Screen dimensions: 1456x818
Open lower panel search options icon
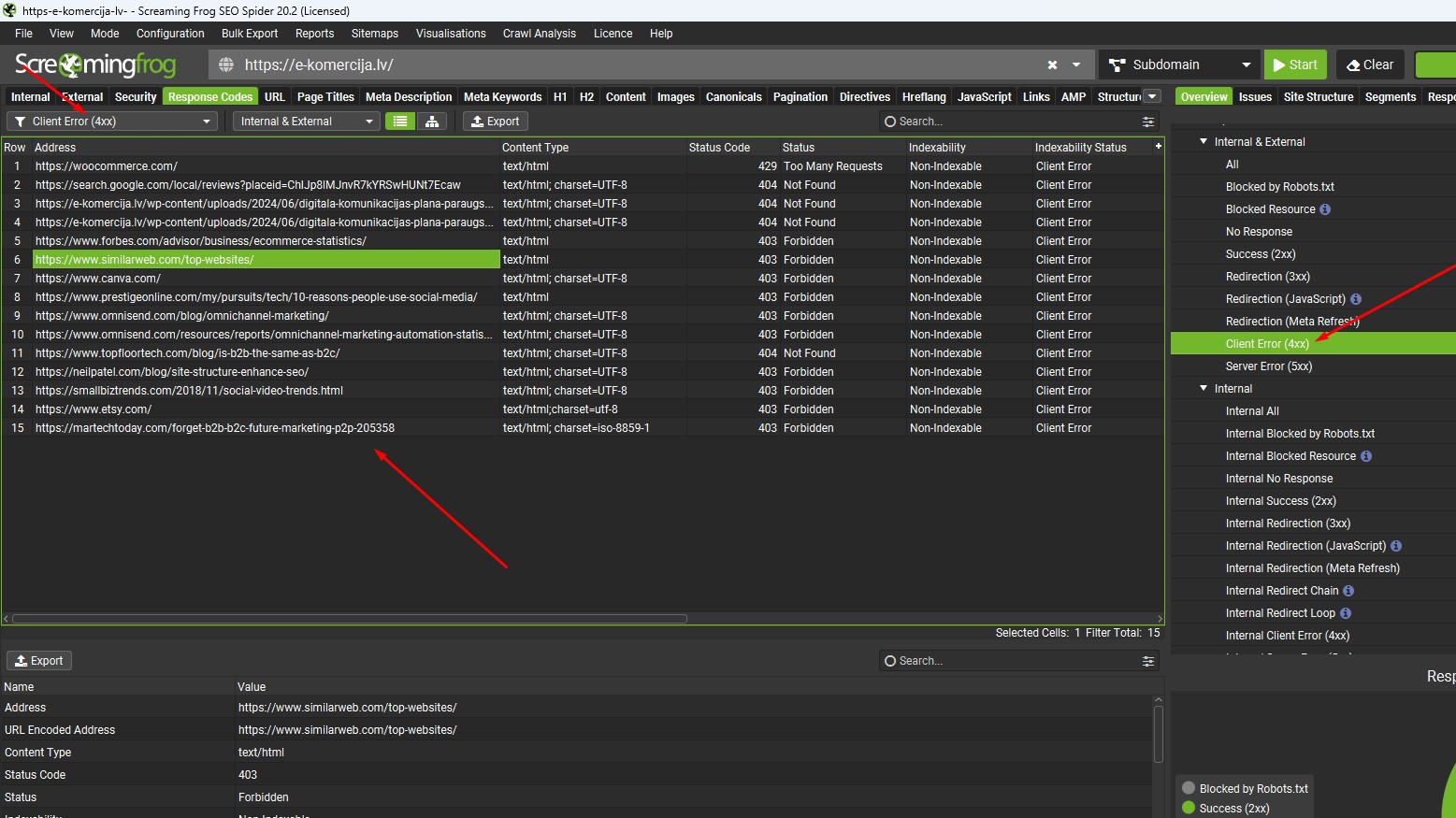(x=1148, y=661)
